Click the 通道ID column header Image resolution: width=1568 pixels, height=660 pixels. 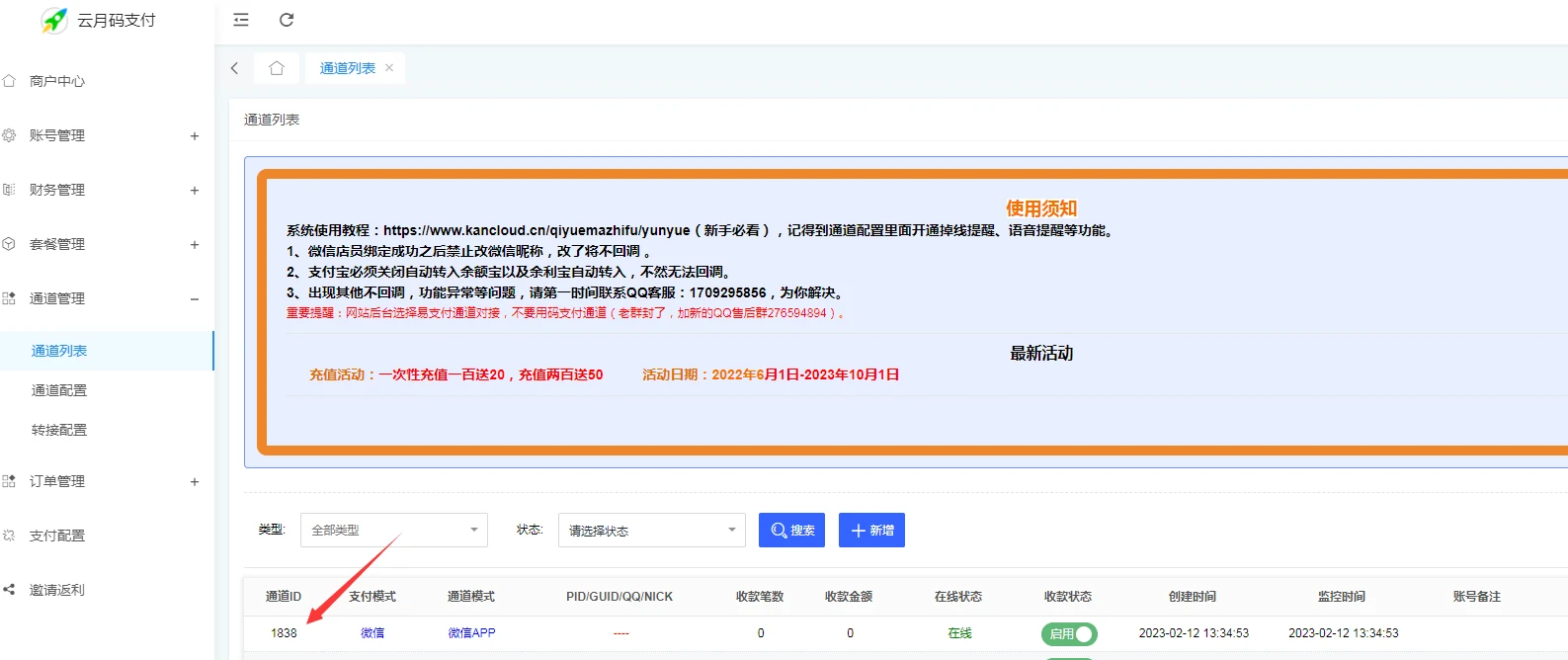click(x=284, y=597)
